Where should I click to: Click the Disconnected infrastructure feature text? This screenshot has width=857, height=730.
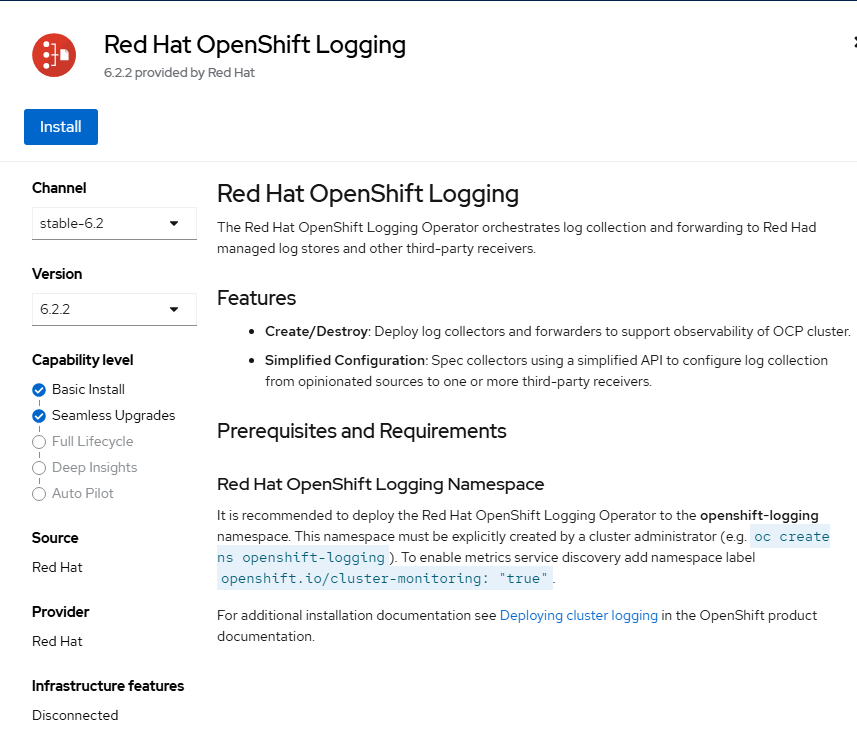[x=75, y=715]
